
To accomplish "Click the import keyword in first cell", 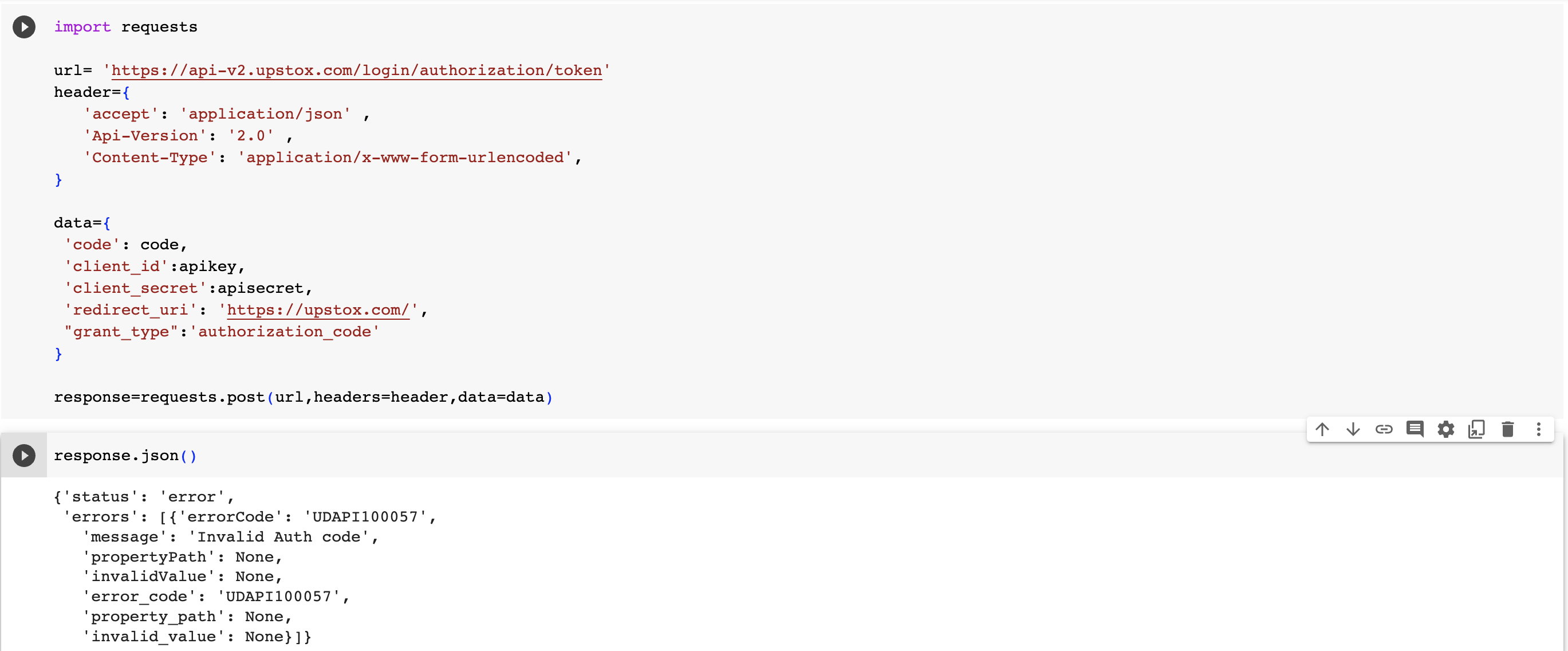I will [82, 27].
